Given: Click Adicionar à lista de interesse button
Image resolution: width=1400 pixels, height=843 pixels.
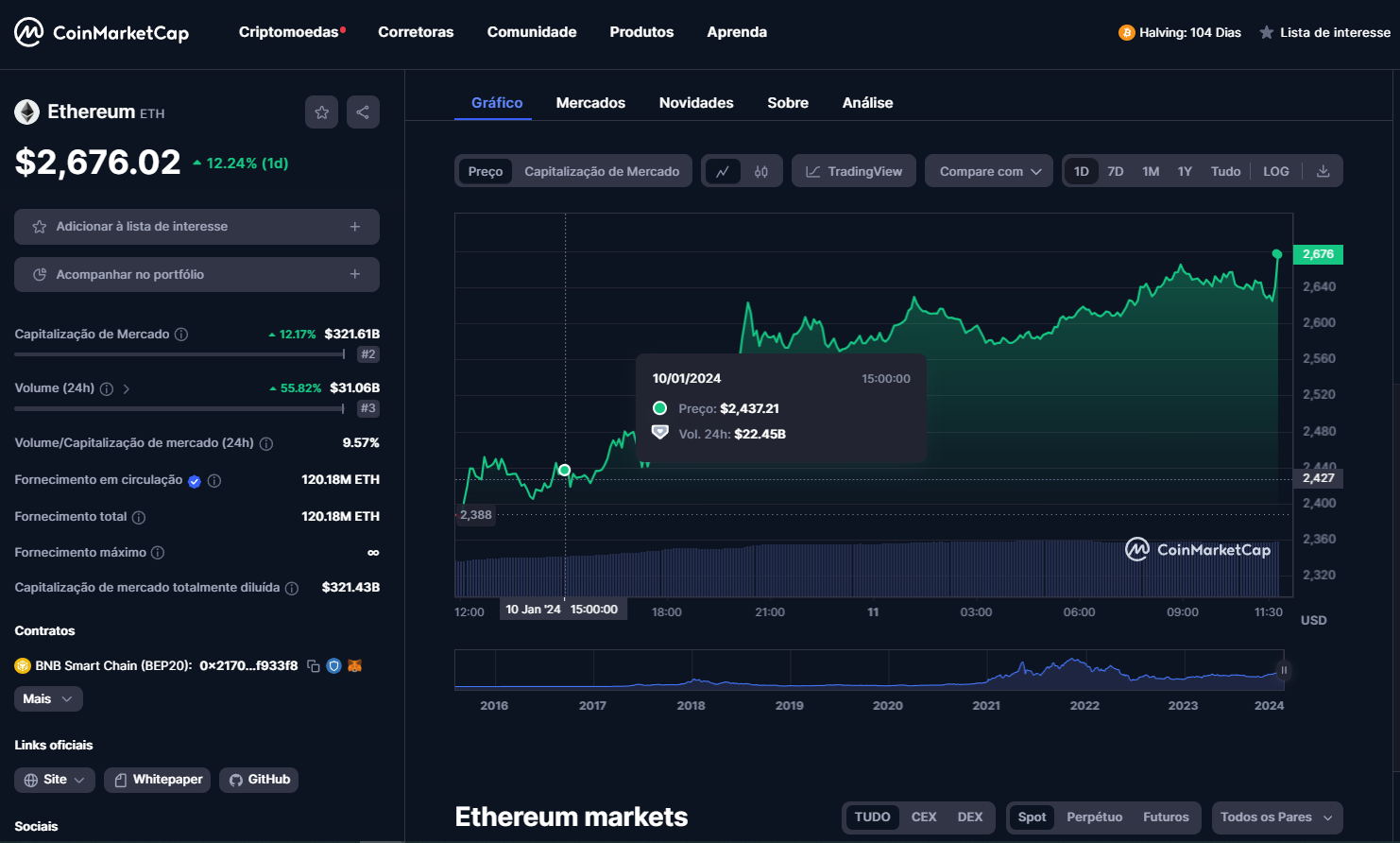Looking at the screenshot, I should point(196,227).
